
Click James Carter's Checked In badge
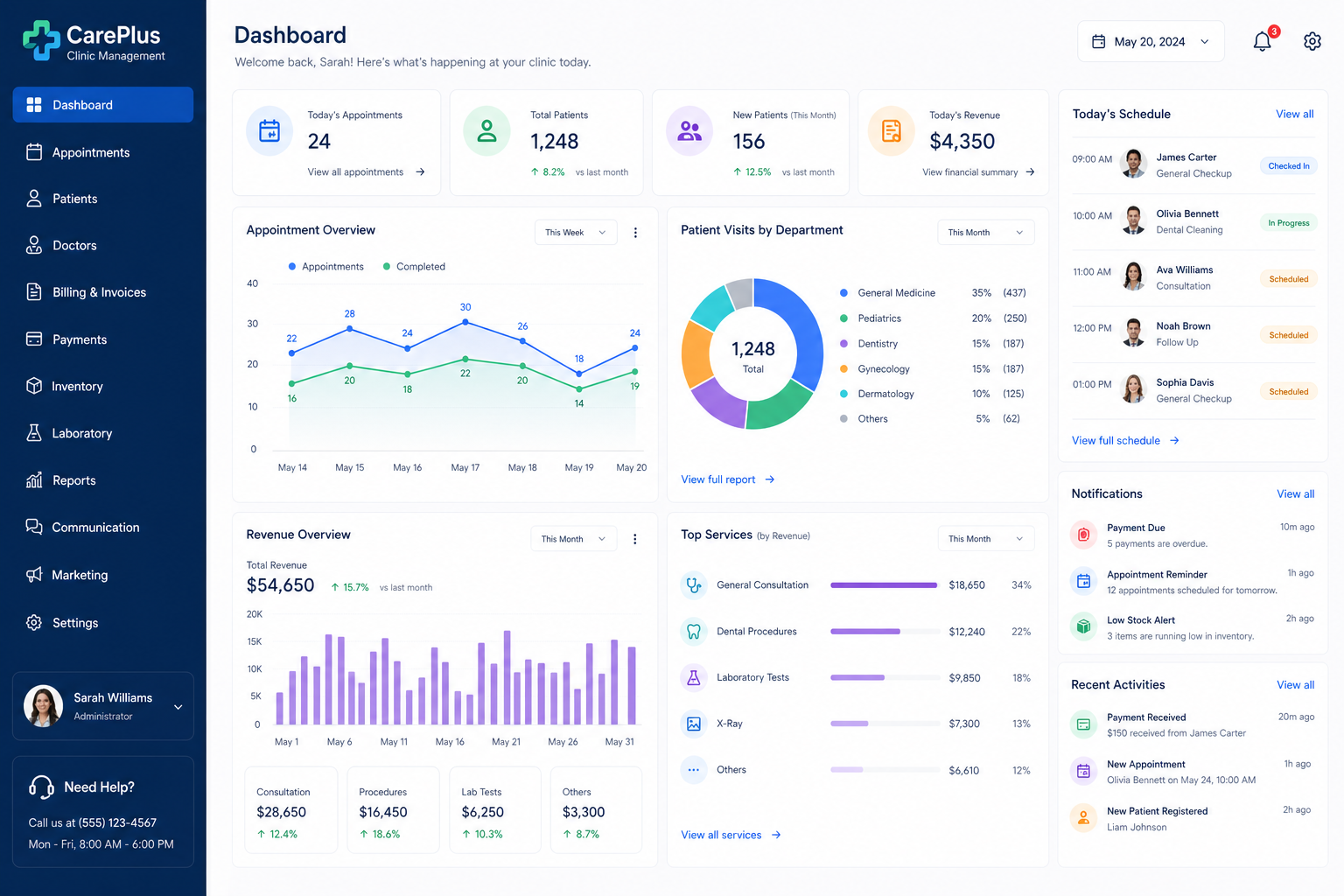1289,166
